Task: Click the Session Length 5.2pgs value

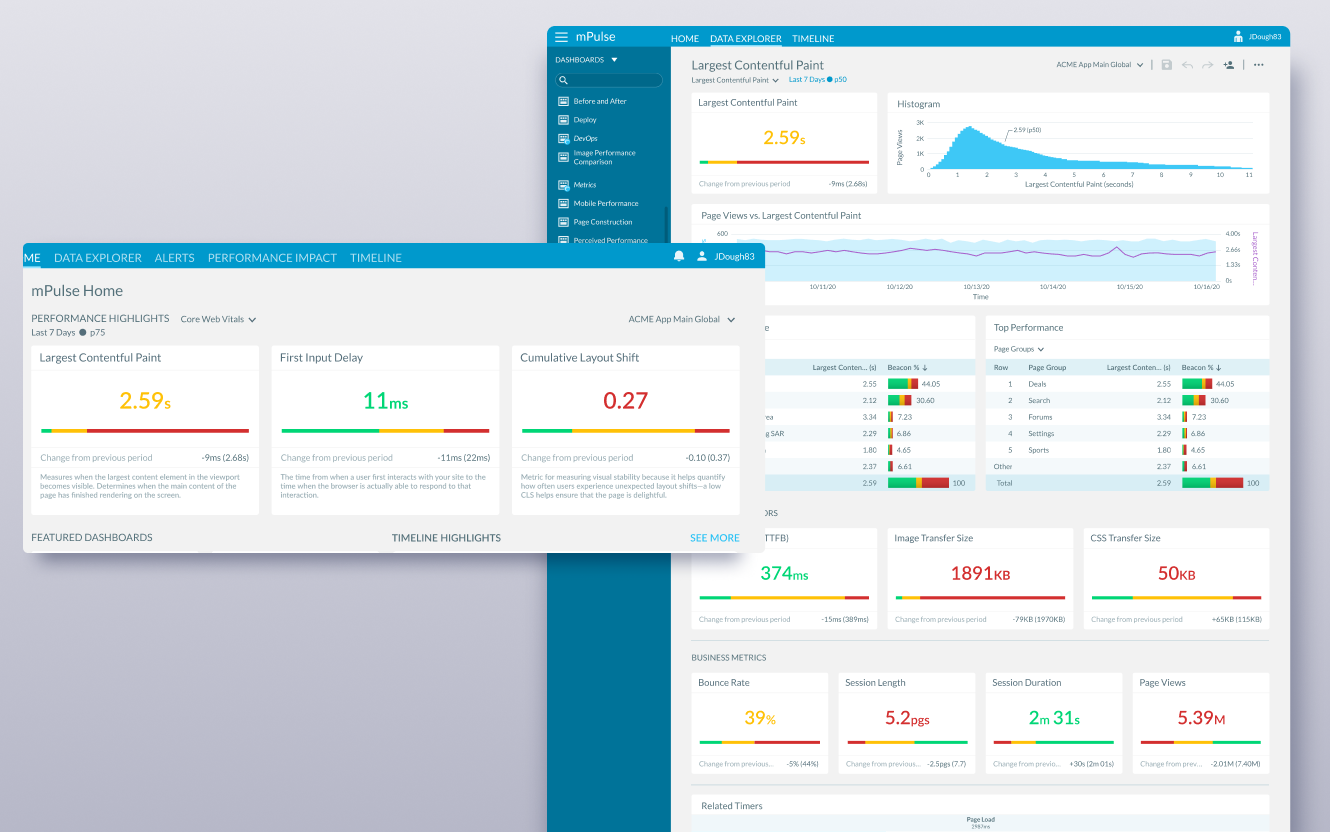Action: click(x=907, y=718)
